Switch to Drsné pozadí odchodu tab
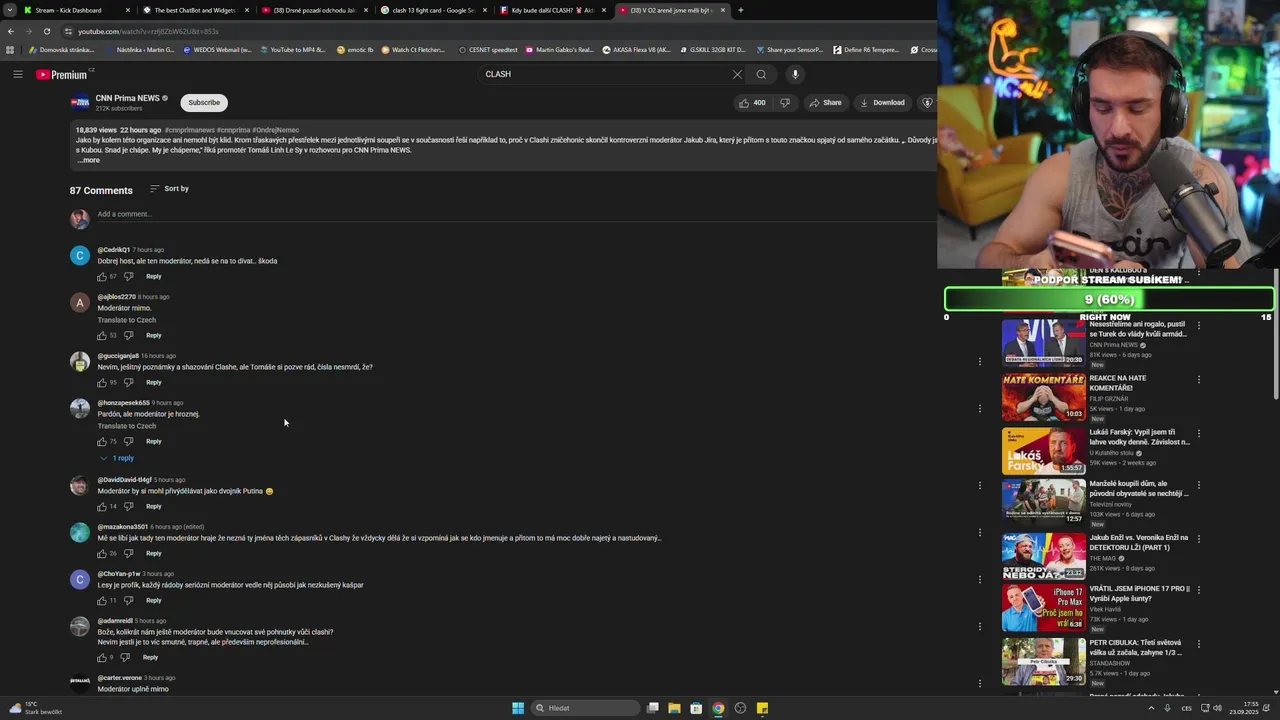 point(314,10)
